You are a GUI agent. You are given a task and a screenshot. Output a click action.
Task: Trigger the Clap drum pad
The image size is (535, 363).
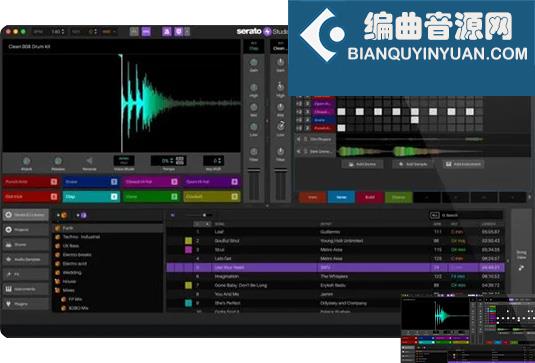tap(91, 197)
